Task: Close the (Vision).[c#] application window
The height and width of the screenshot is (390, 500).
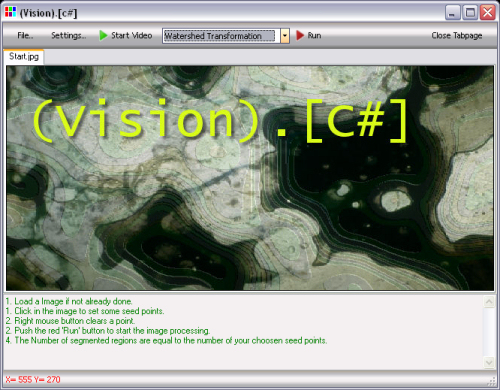Action: [x=488, y=13]
